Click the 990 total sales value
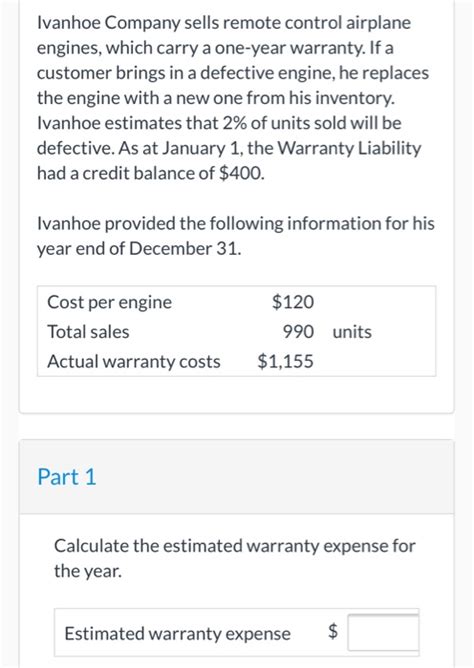474x668 pixels. pyautogui.click(x=299, y=331)
